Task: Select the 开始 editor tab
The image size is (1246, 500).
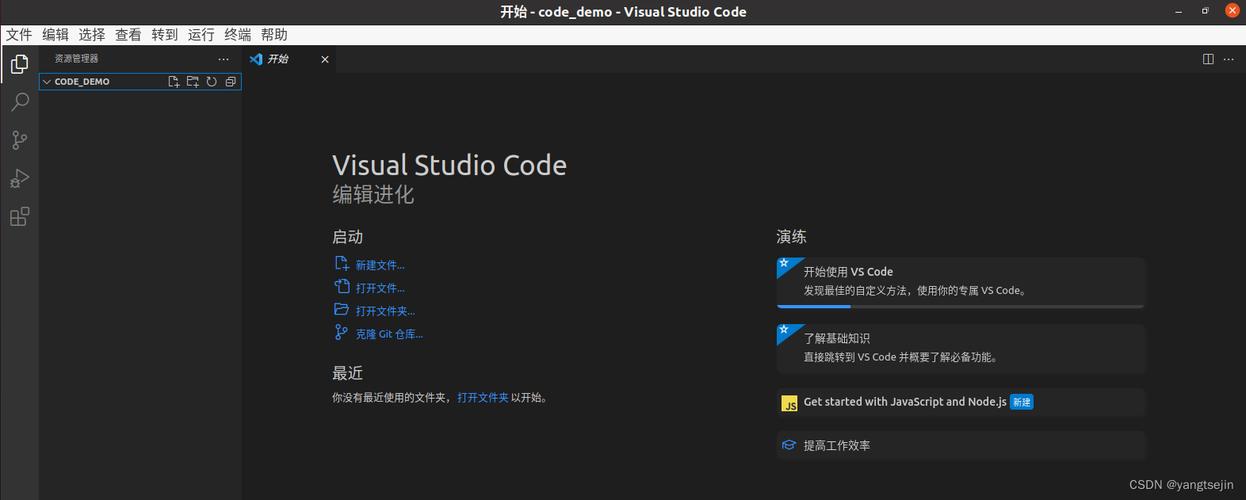Action: coord(290,59)
